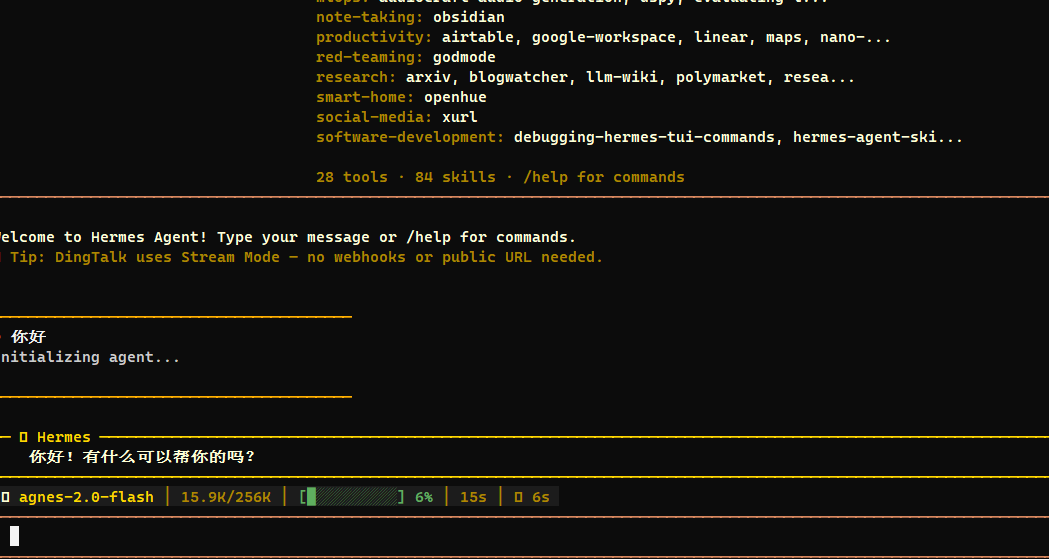Viewport: 1049px width, 559px height.
Task: Click the /help for commands footer text
Action: [x=604, y=177]
